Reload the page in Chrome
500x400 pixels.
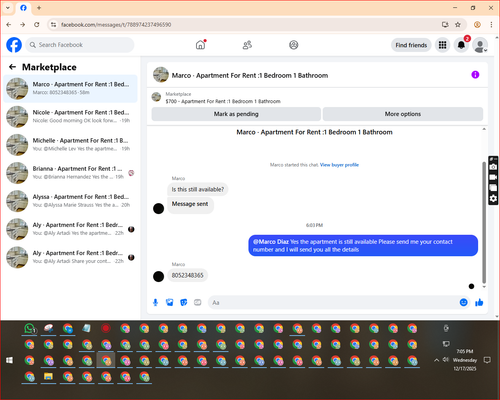click(x=37, y=24)
